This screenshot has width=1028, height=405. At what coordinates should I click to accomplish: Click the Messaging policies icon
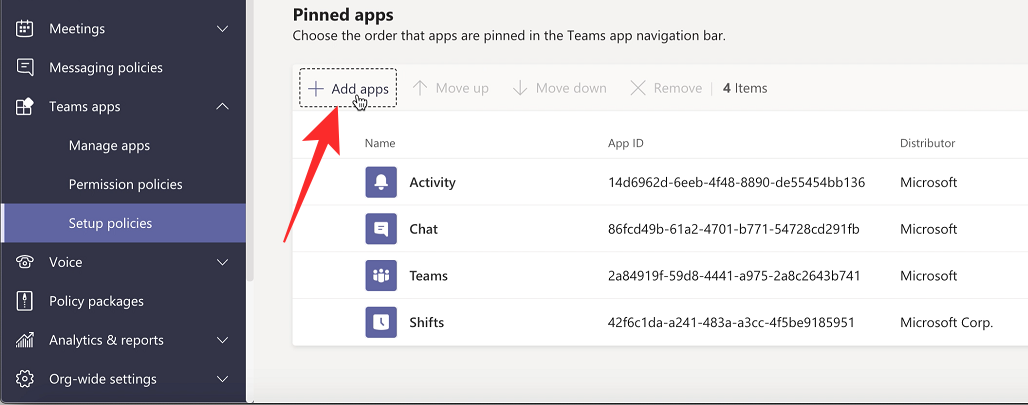(24, 68)
